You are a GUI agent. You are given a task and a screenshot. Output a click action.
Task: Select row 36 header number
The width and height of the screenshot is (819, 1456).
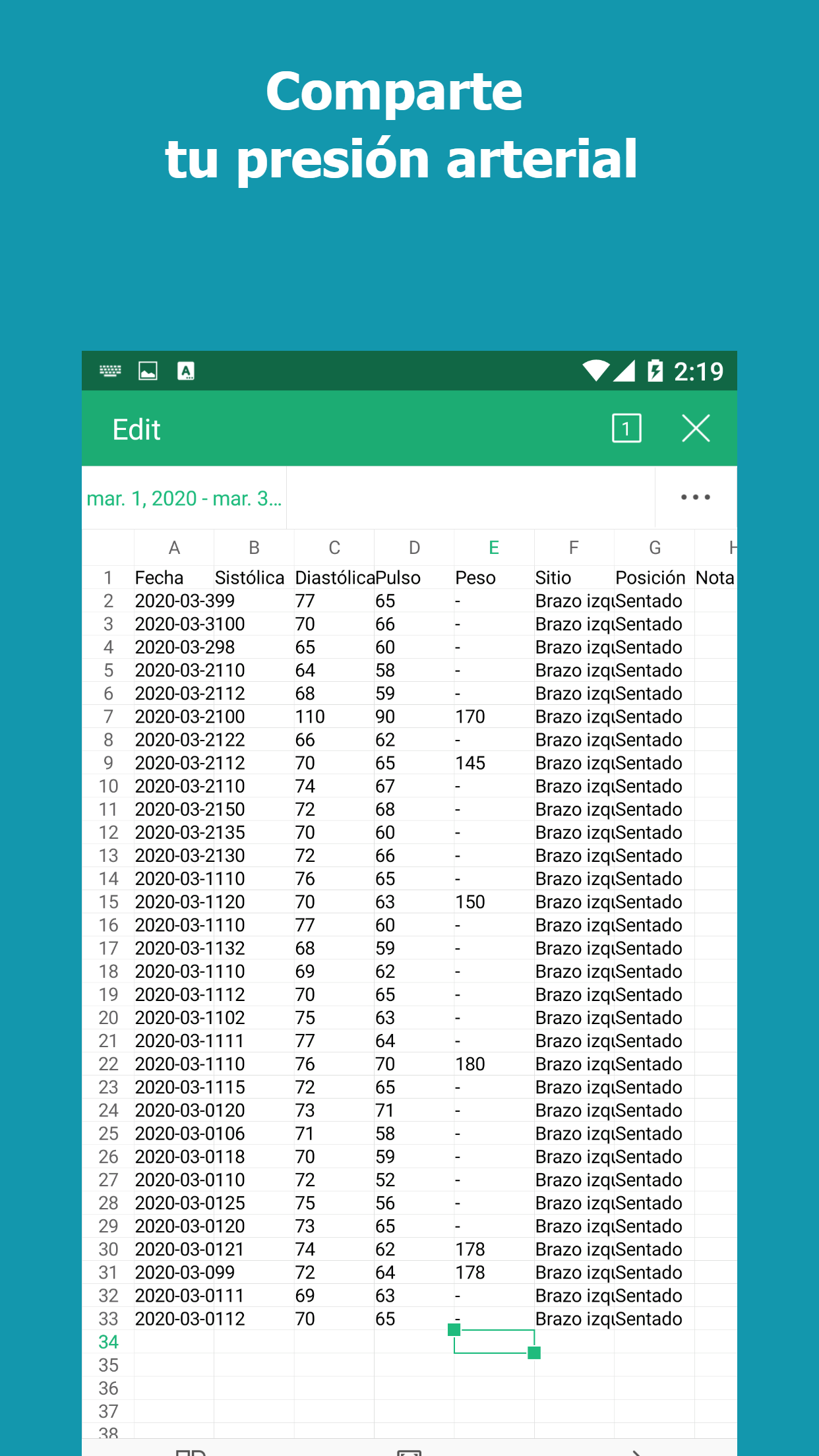108,1388
